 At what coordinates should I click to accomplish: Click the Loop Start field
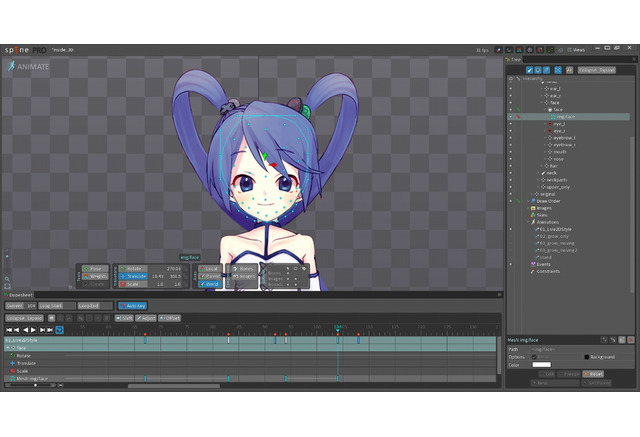(57, 306)
